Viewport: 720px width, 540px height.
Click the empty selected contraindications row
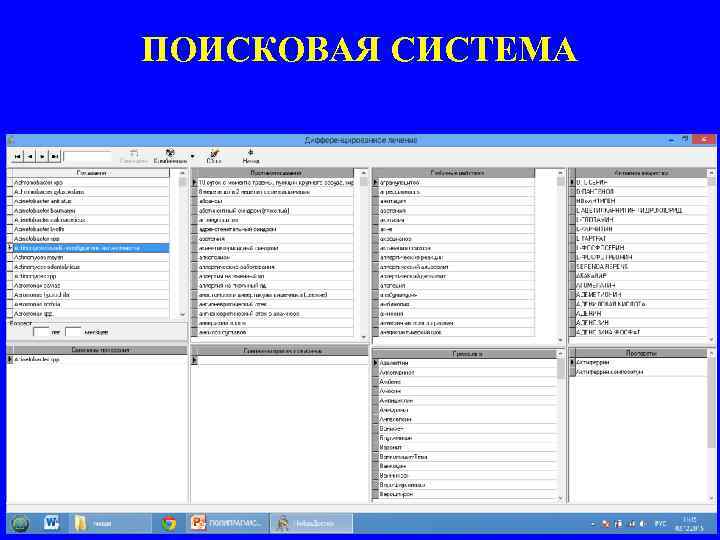pyautogui.click(x=282, y=360)
